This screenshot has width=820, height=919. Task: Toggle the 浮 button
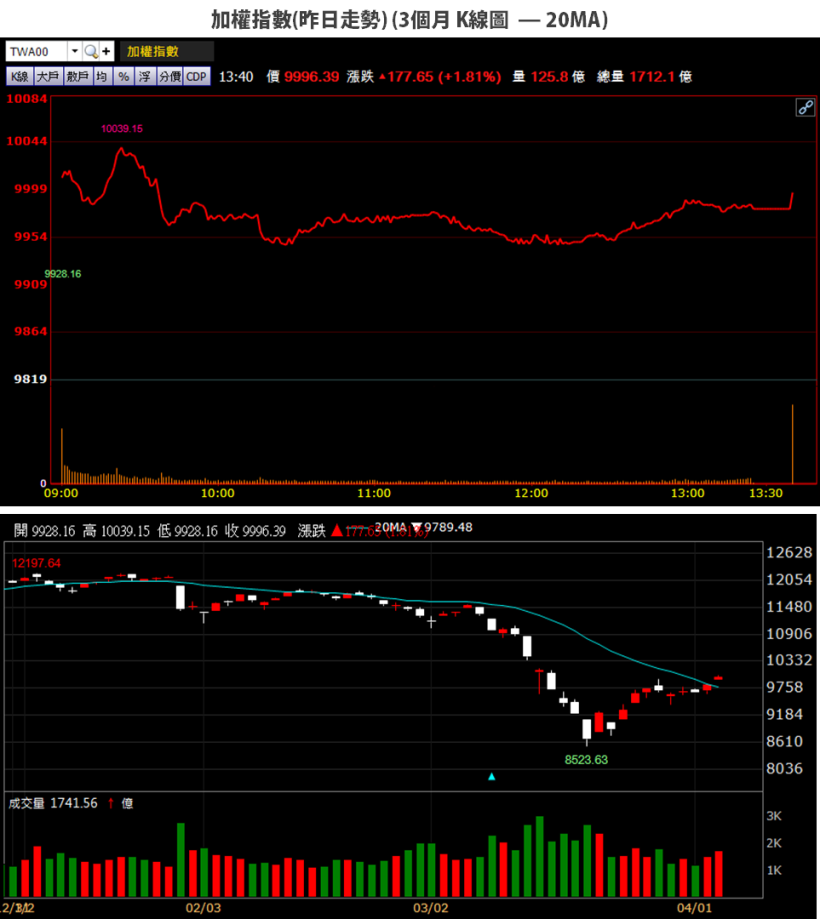tap(145, 76)
